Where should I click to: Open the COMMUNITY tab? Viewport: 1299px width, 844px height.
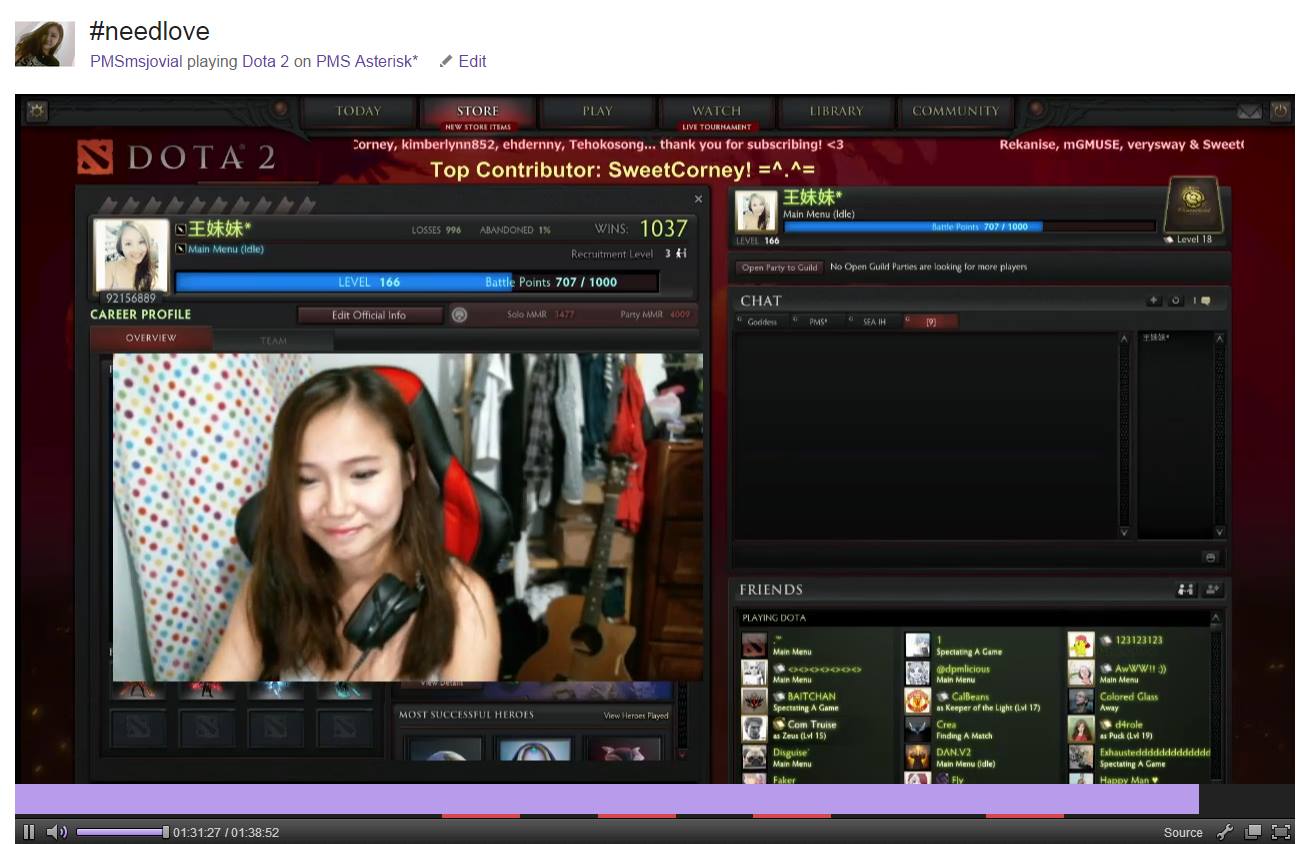click(955, 112)
